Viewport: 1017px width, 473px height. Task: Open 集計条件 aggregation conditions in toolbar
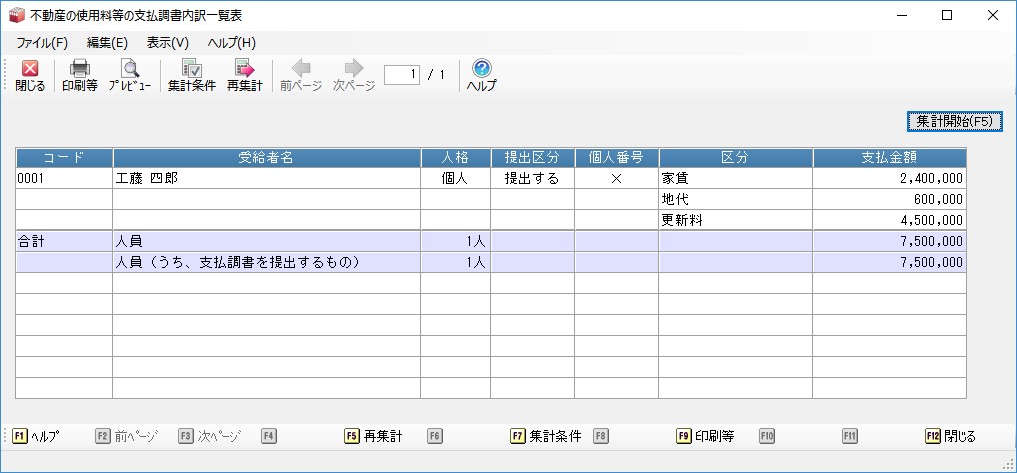pyautogui.click(x=191, y=69)
